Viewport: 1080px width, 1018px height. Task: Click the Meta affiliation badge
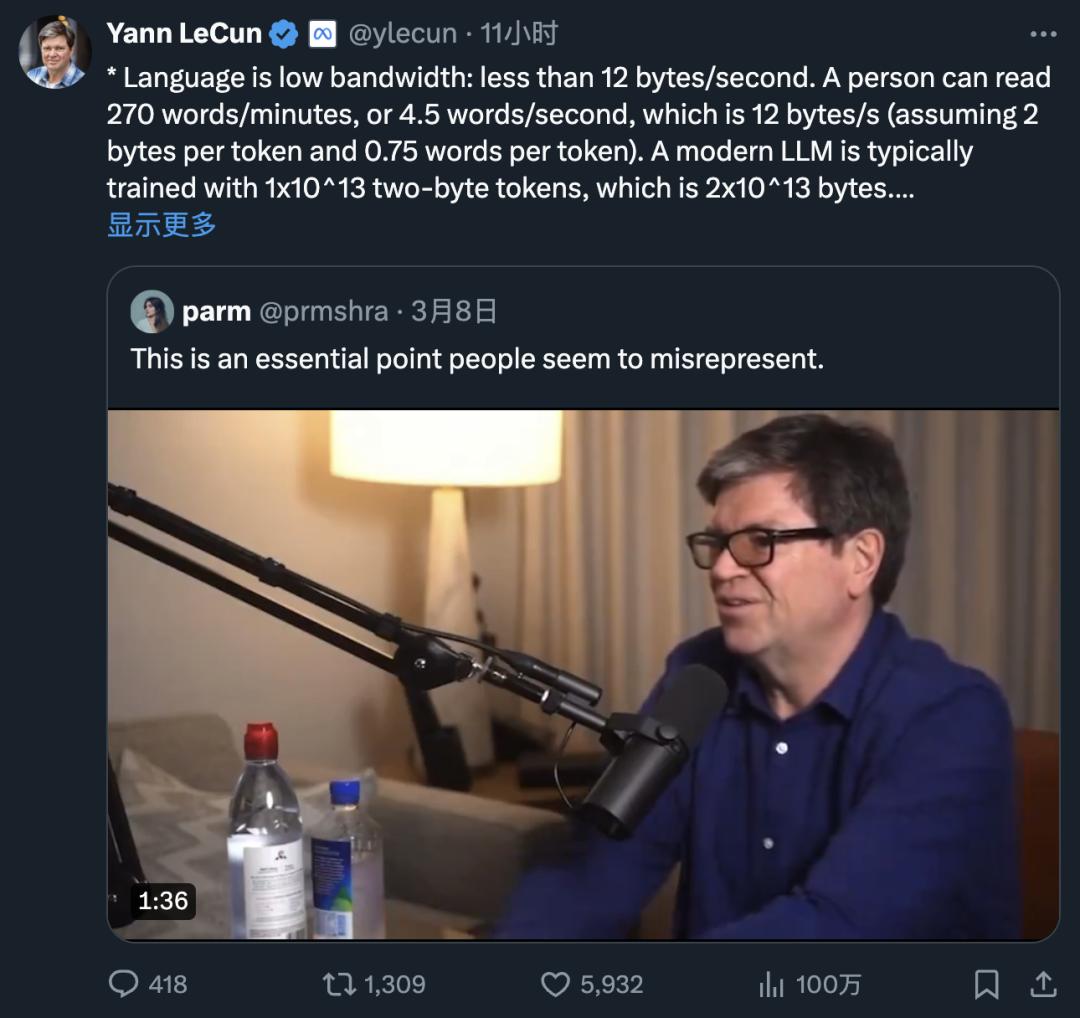tap(322, 34)
